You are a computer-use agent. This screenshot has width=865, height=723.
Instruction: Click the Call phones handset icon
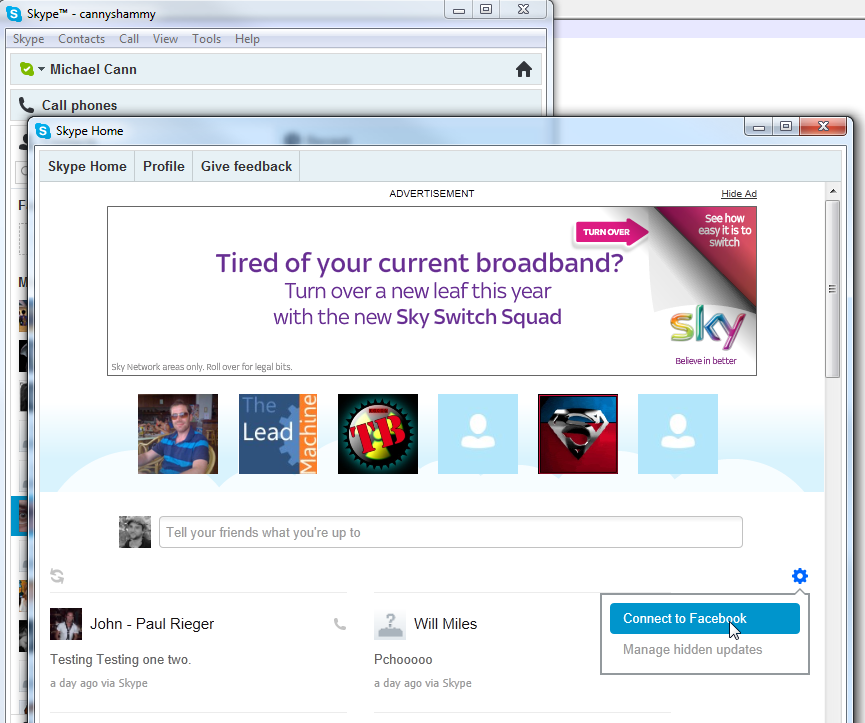(26, 105)
